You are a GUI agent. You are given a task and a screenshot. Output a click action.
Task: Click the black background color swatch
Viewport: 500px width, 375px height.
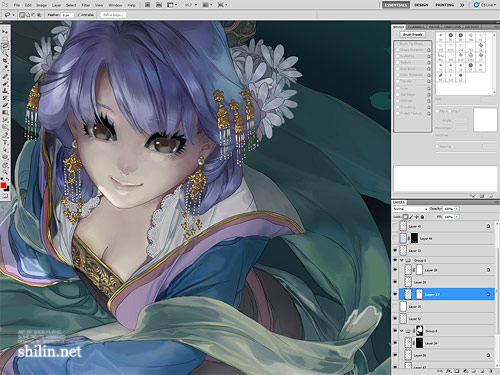pos(8,189)
